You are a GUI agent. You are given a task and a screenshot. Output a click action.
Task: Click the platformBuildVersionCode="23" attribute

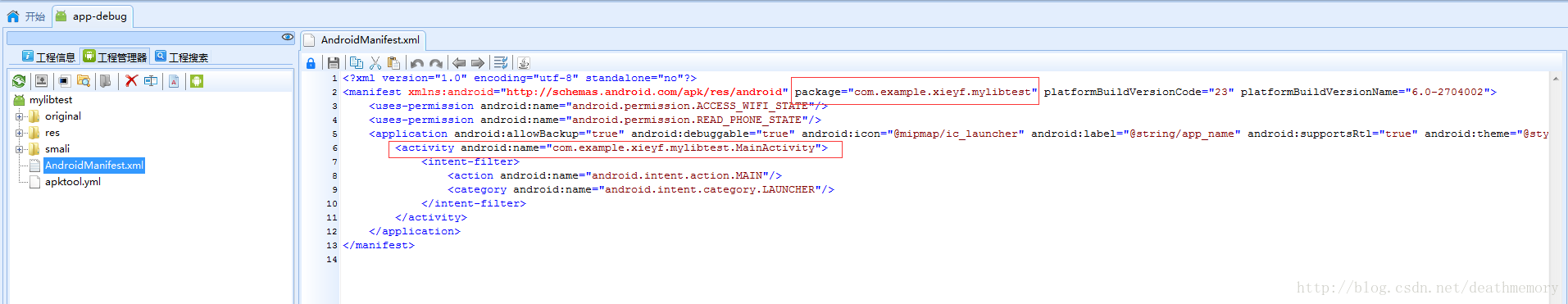(x=1139, y=92)
